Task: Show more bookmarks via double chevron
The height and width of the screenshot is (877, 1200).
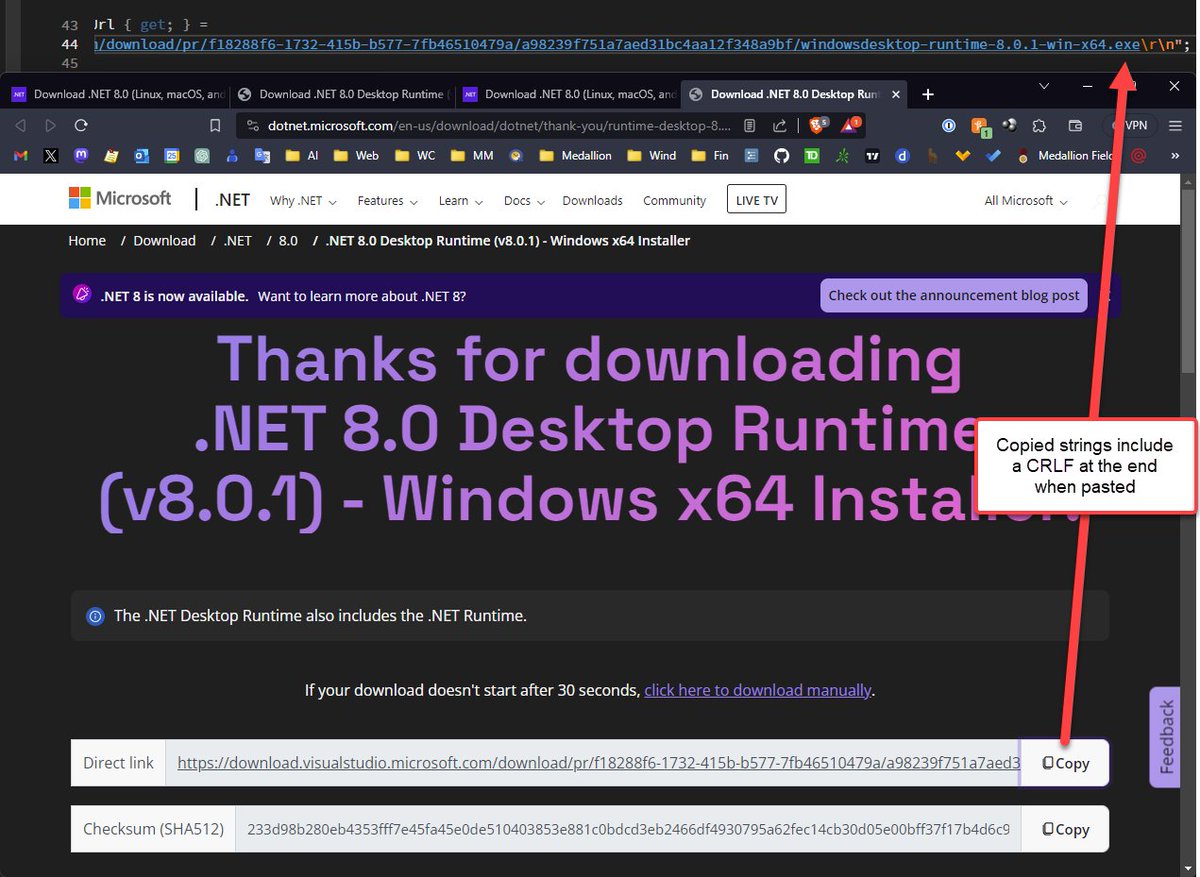Action: 1173,156
